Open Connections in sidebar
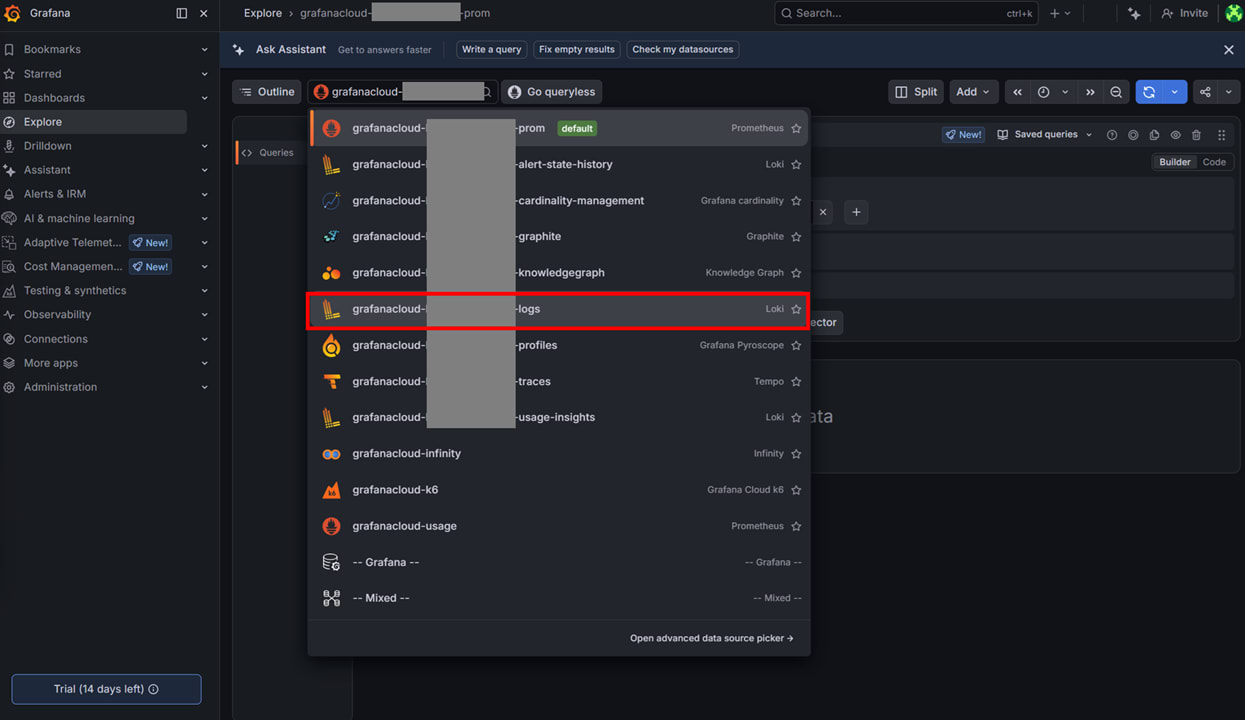This screenshot has height=720, width=1245. tap(56, 339)
